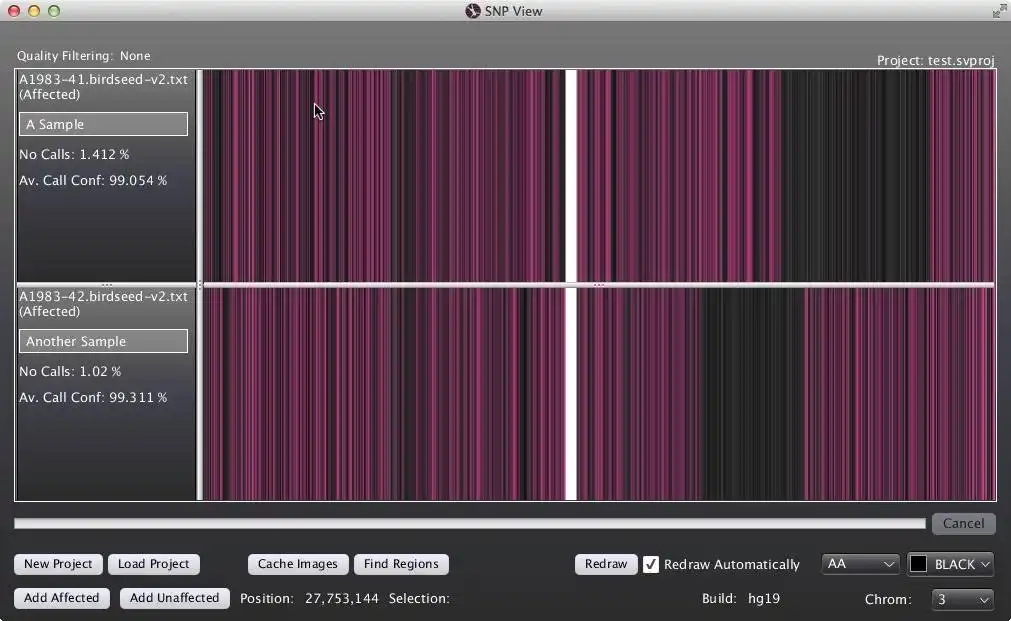Viewport: 1011px width, 621px height.
Task: Click the 'No Calls: 1.412 %' text
Action: (x=74, y=155)
